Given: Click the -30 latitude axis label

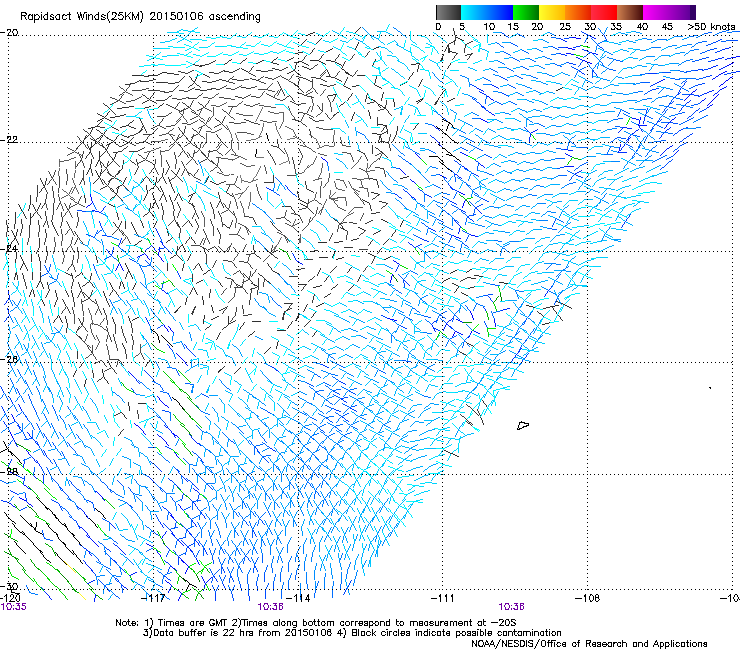Looking at the screenshot, I should pos(9,587).
